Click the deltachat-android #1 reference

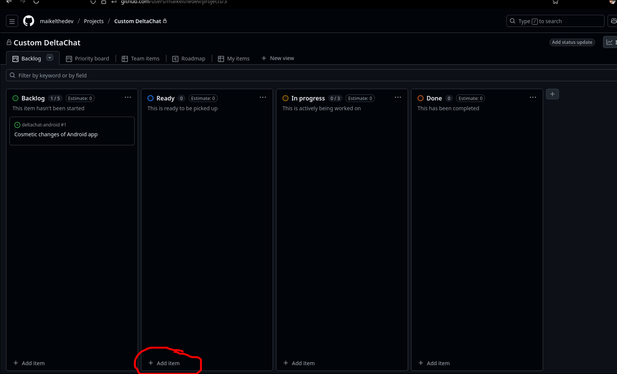tap(44, 125)
